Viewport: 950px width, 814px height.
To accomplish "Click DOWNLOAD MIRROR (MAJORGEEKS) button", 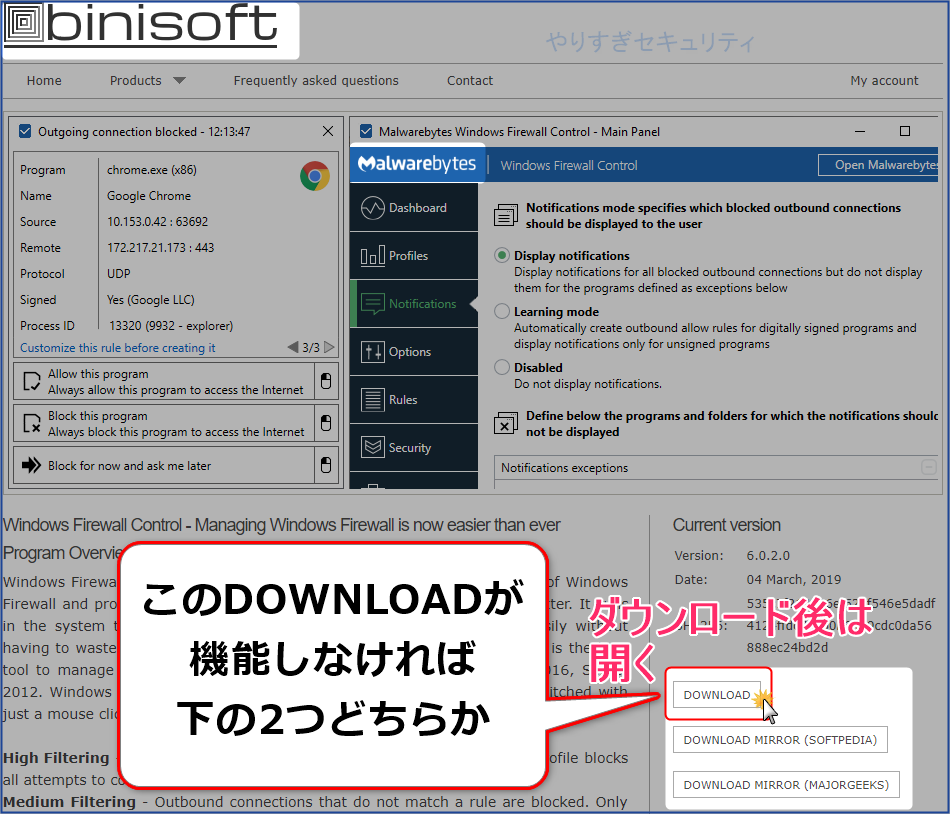I will 786,785.
